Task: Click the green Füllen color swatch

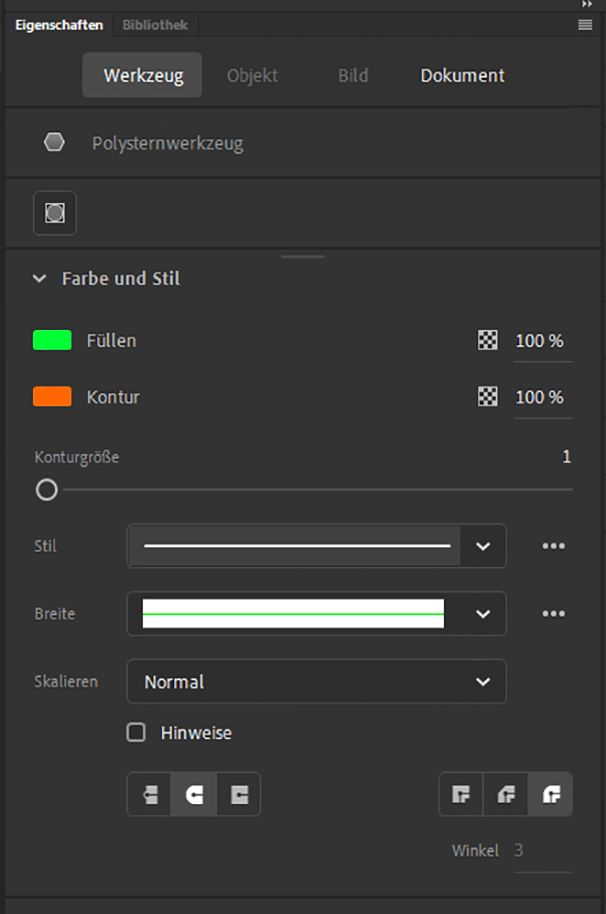Action: tap(52, 341)
